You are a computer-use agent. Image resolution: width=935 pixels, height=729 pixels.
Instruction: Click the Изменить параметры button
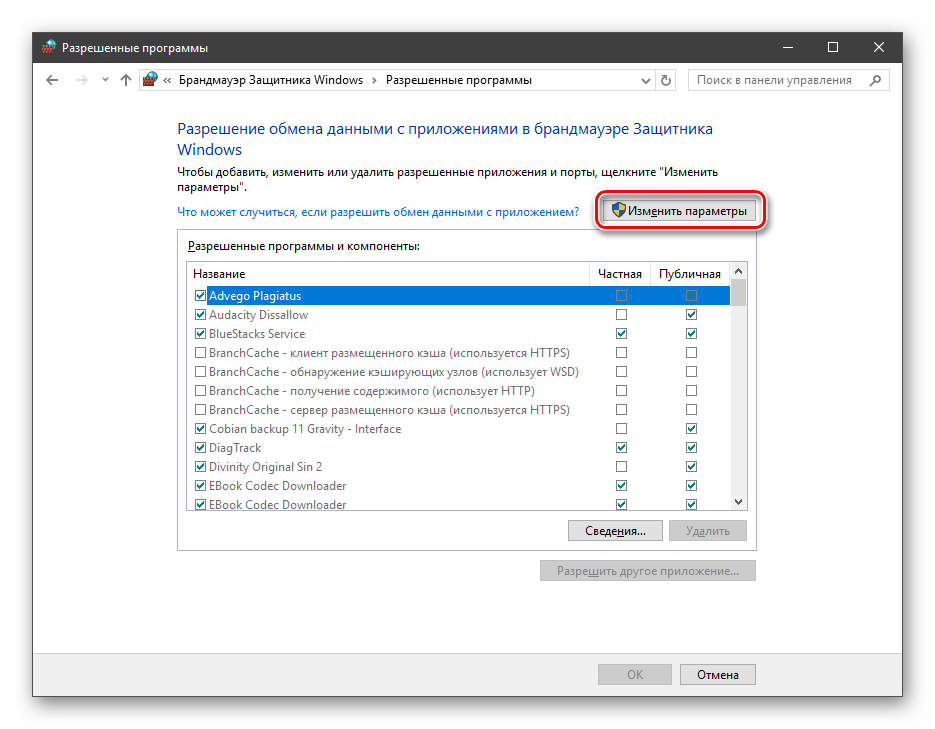click(679, 211)
